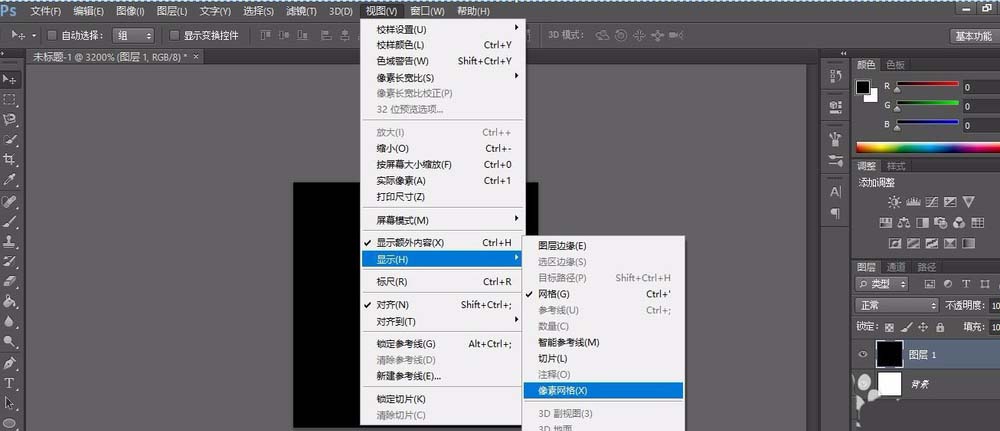
Task: Add a Curves adjustment
Action: pyautogui.click(x=932, y=202)
